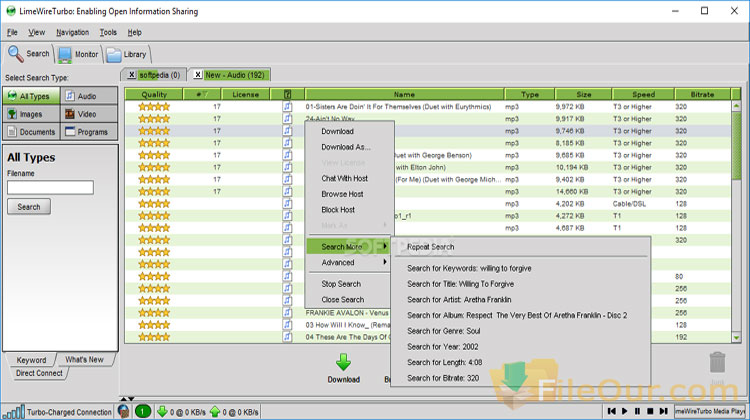750x420 pixels.
Task: Click audio icon of FRANKIE AVALON - Venus row
Action: pyautogui.click(x=287, y=313)
